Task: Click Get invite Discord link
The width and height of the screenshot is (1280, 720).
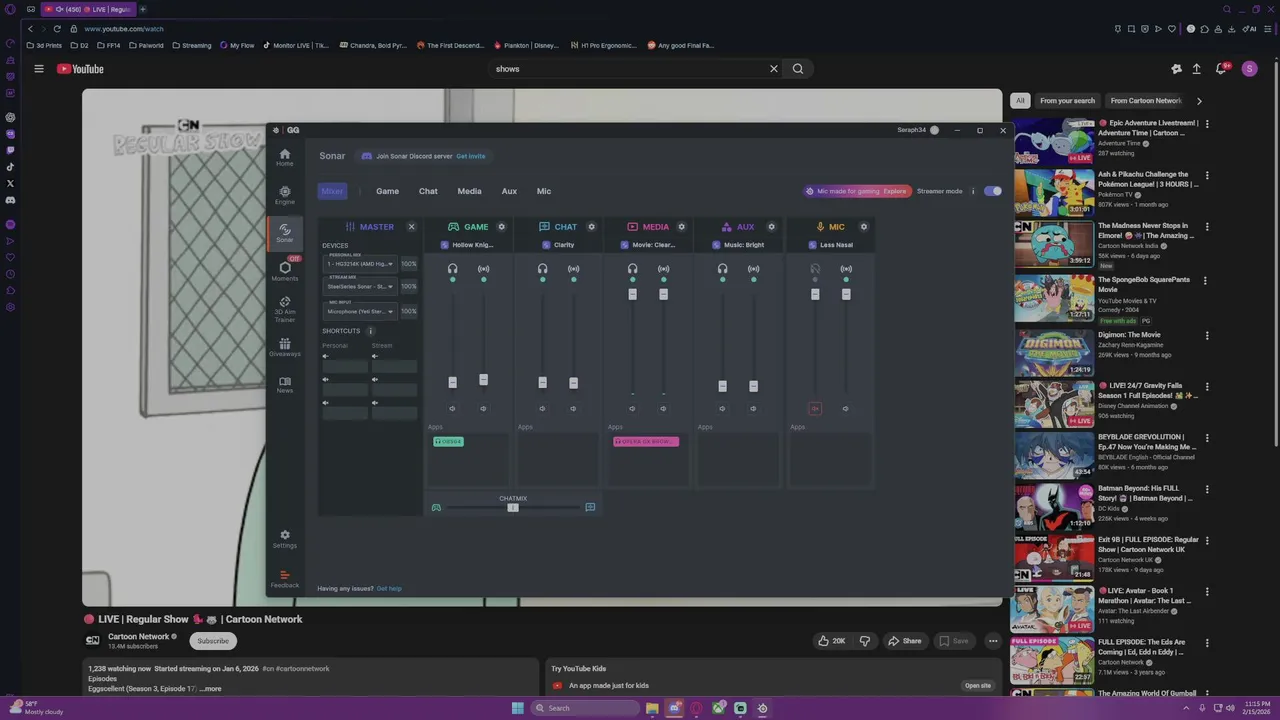Action: pos(471,156)
